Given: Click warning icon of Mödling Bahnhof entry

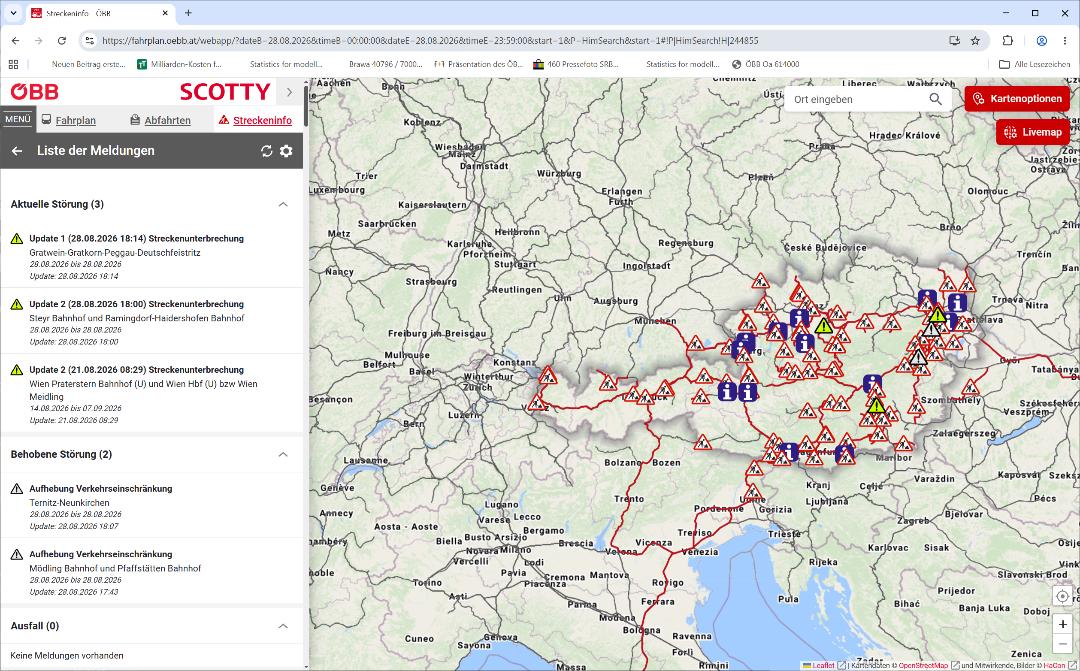Looking at the screenshot, I should coord(17,555).
